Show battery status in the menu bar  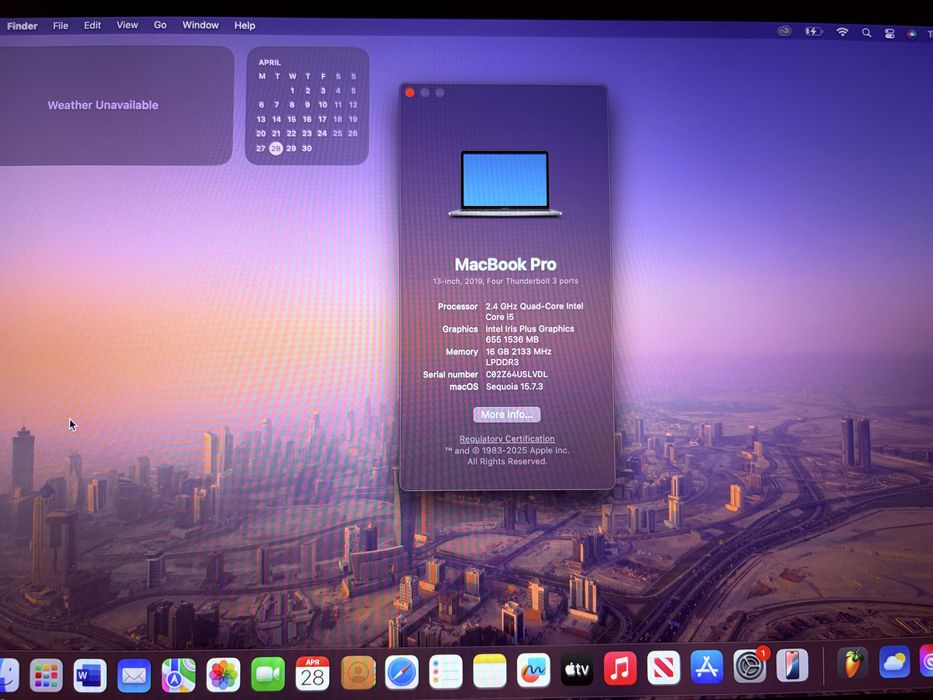coord(813,32)
